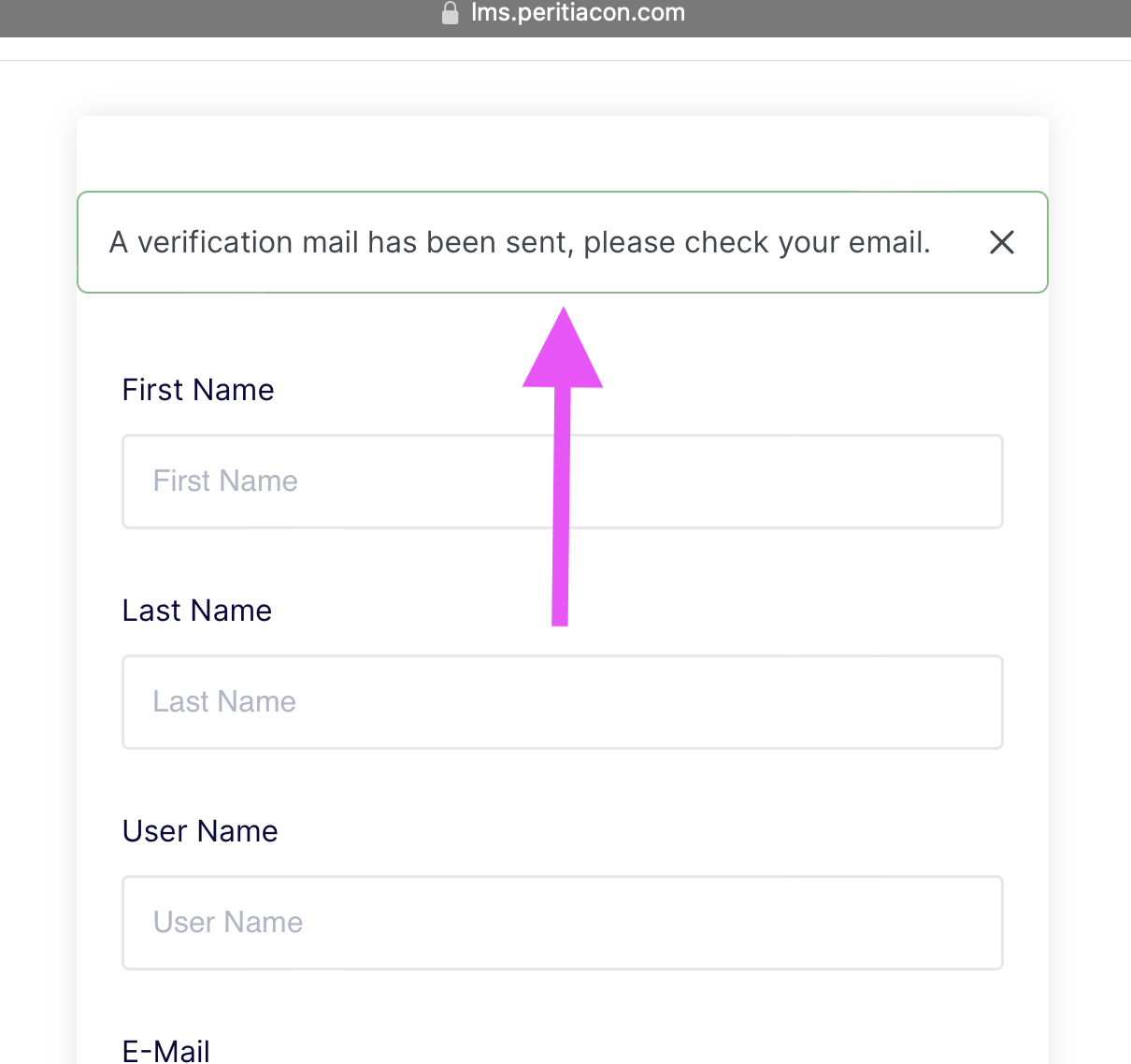
Task: Click the User Name field label
Action: (x=200, y=831)
